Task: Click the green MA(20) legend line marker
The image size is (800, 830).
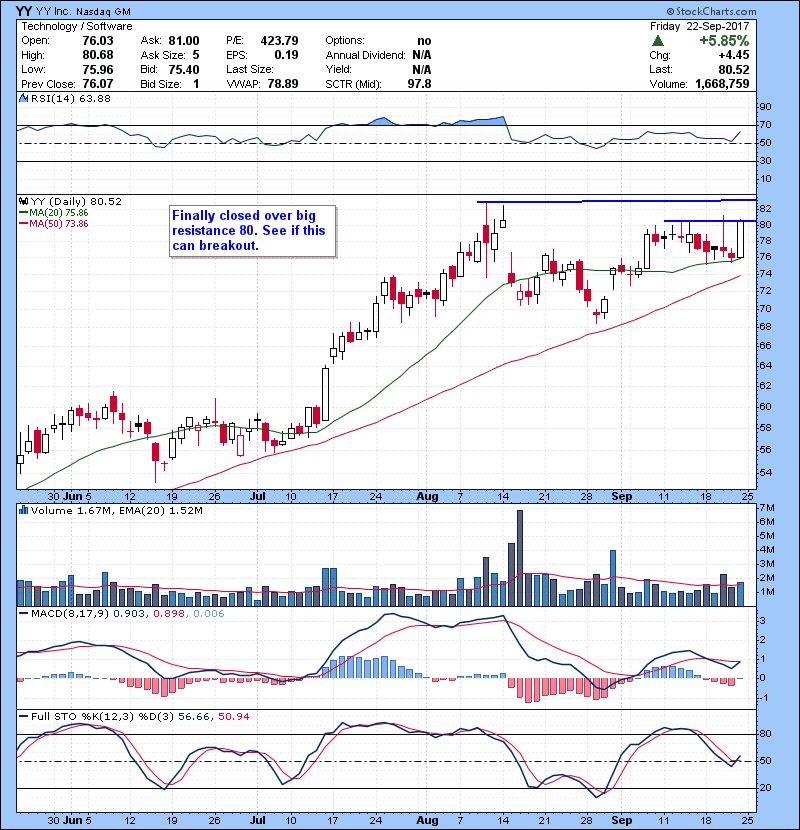Action: pyautogui.click(x=23, y=212)
